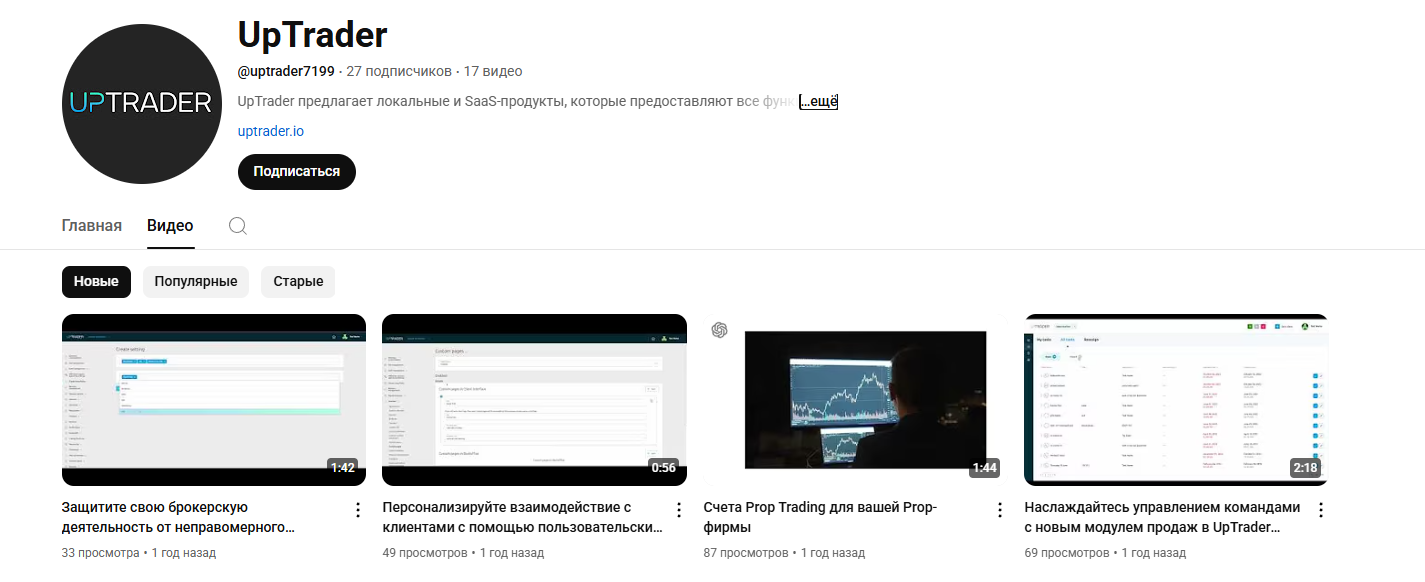Click "49 просмотров" metadata text
The image size is (1425, 582).
425,552
